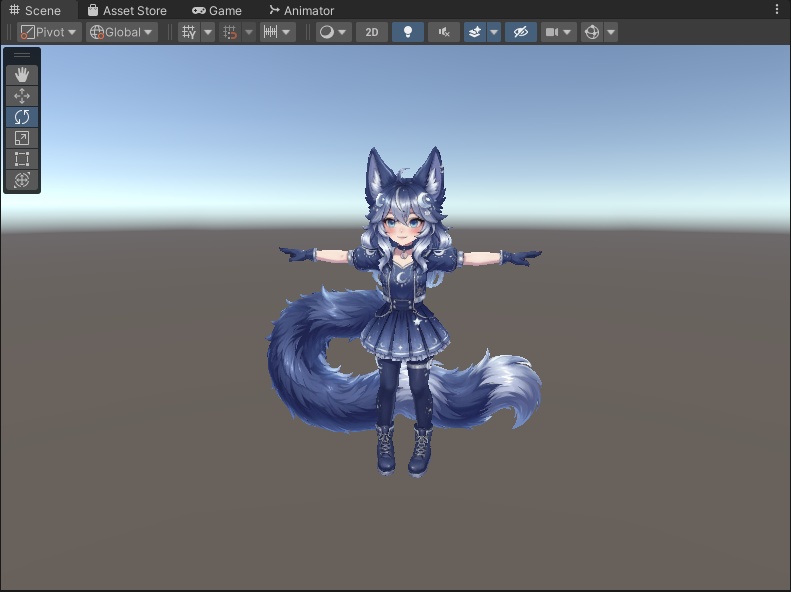The image size is (791, 592).
Task: Select the Transform tool
Action: pyautogui.click(x=22, y=180)
